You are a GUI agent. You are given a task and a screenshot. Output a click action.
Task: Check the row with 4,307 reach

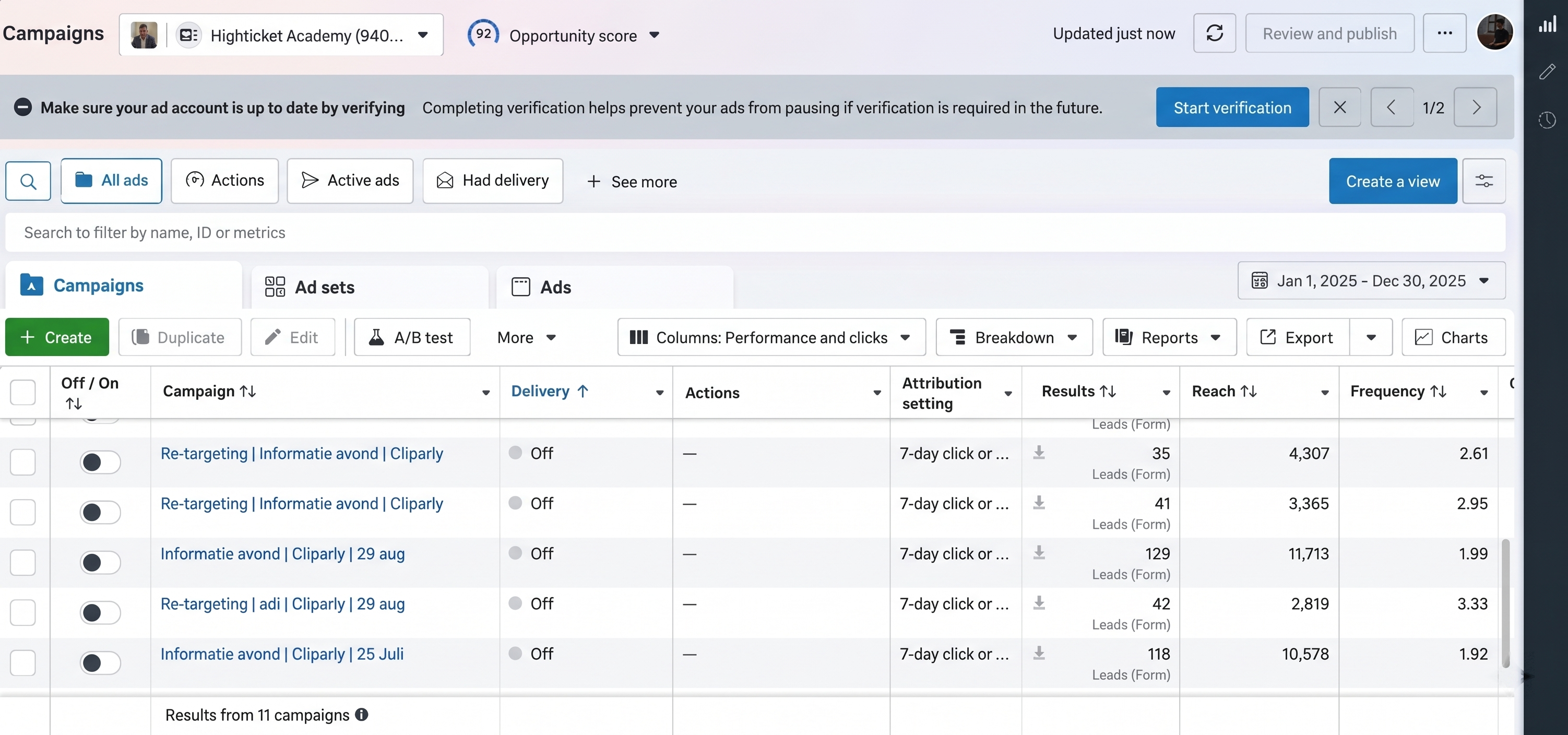pos(23,462)
